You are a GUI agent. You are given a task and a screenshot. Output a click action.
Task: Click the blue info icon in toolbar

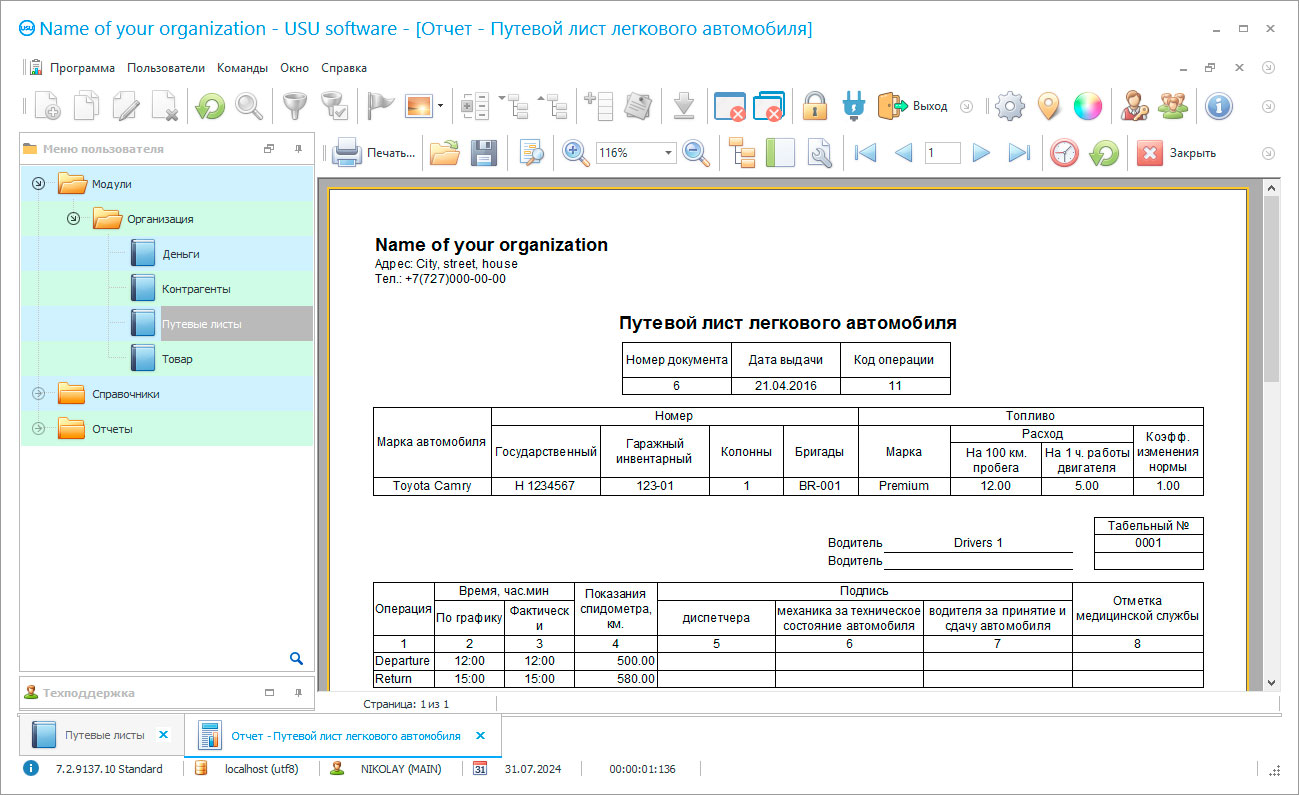click(1217, 105)
